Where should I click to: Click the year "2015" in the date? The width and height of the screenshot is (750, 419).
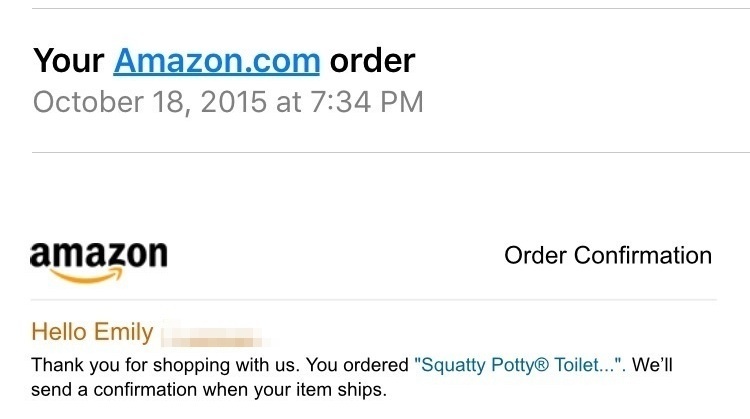(234, 102)
